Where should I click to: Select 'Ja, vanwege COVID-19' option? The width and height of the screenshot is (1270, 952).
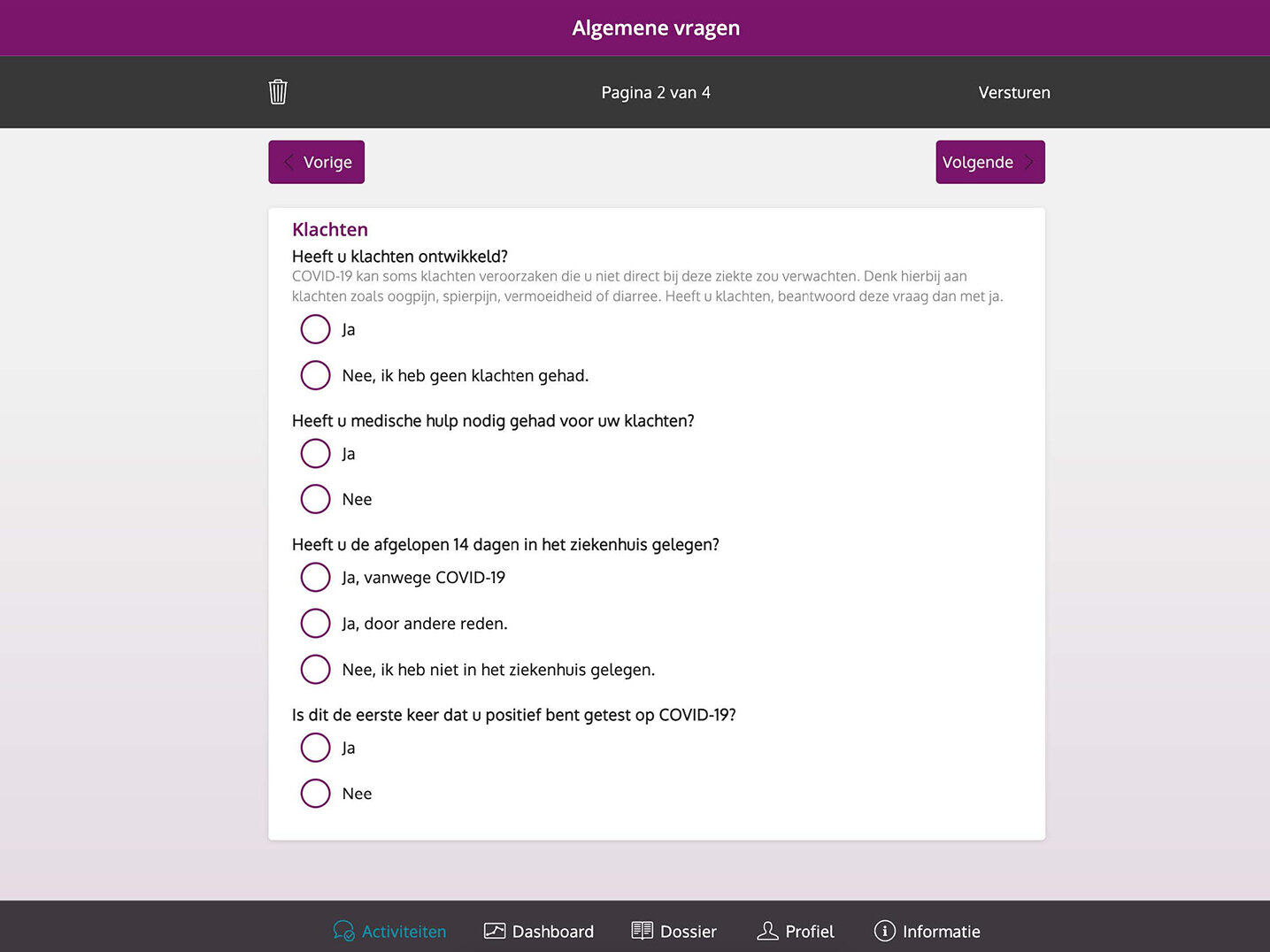(315, 577)
